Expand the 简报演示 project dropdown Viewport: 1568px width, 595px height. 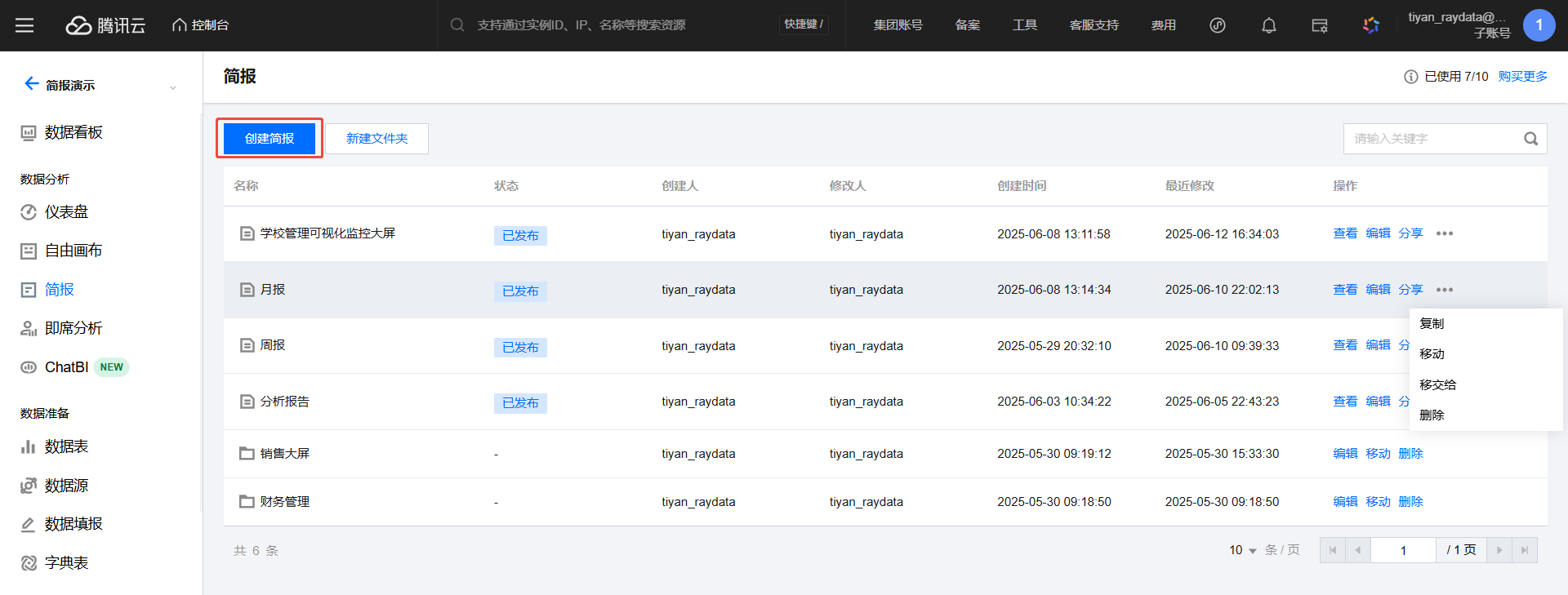click(x=172, y=87)
